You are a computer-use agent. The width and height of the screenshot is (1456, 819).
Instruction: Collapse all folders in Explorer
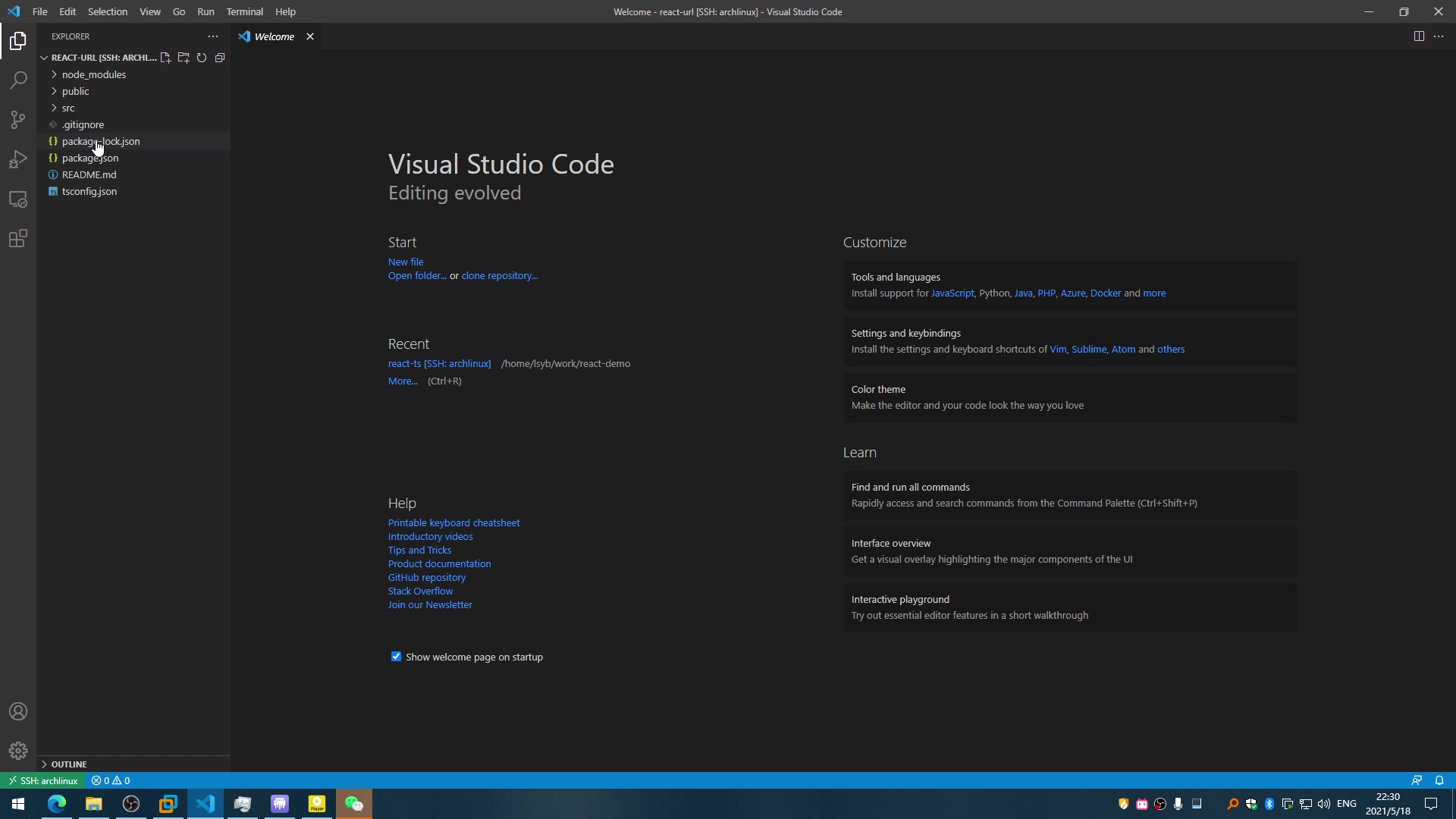[x=220, y=58]
